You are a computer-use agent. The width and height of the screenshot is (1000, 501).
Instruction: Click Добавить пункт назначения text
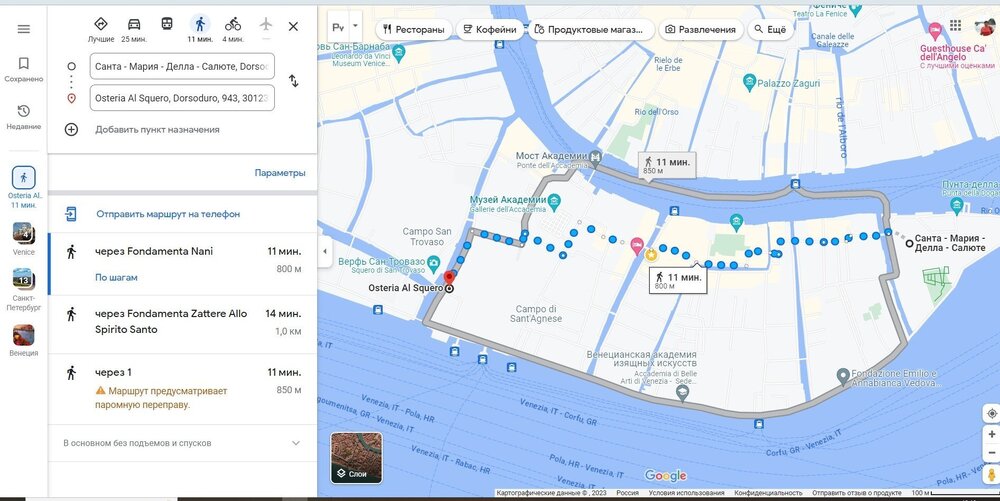[x=158, y=129]
